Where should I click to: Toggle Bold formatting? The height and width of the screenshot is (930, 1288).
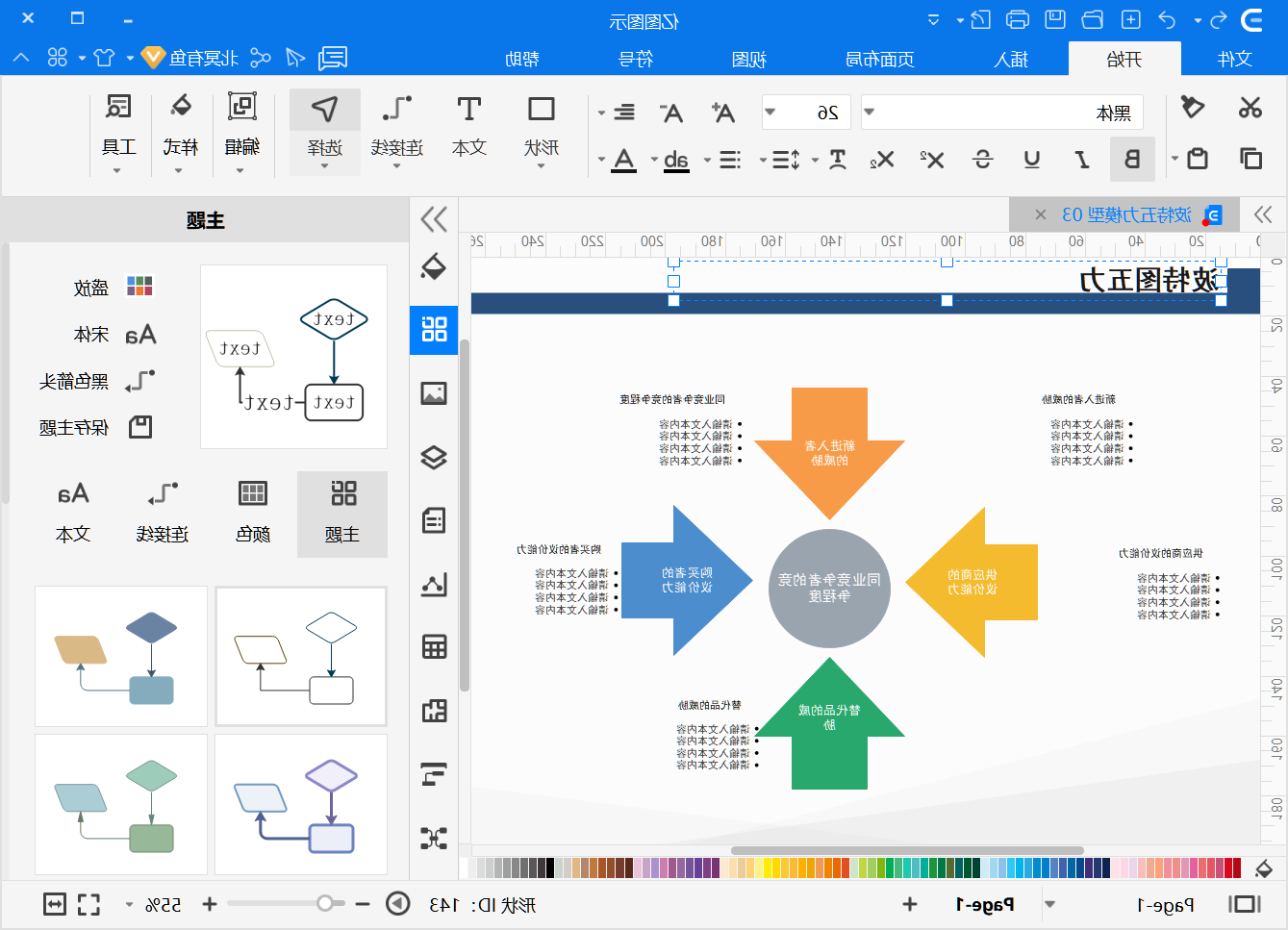(x=1132, y=160)
